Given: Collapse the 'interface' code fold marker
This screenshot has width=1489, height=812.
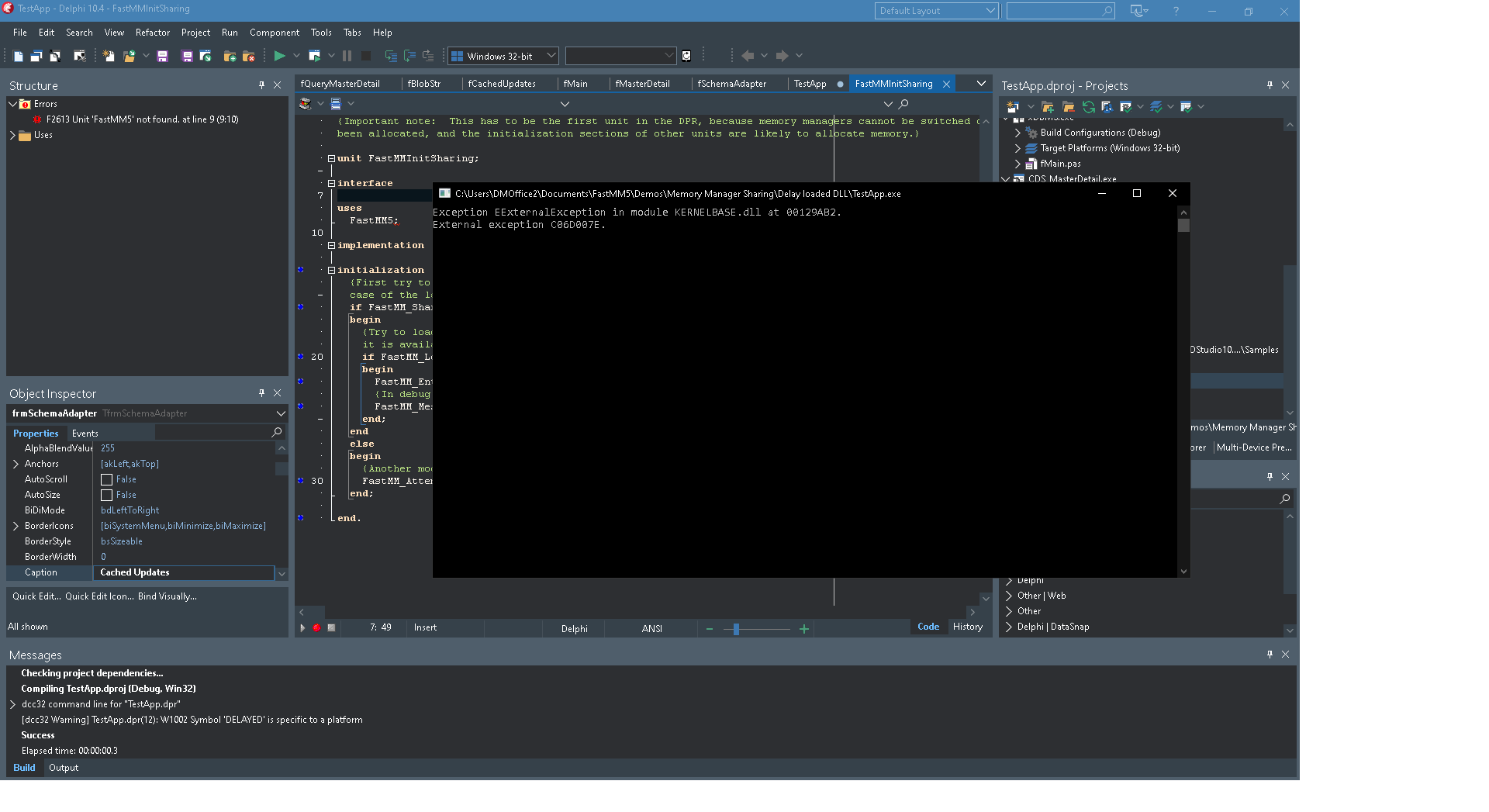Looking at the screenshot, I should point(331,184).
